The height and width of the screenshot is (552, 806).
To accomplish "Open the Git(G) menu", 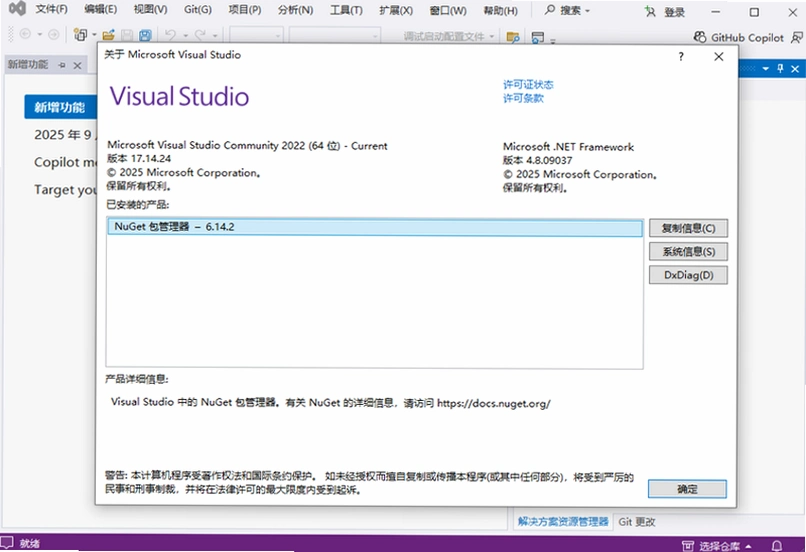I will click(x=197, y=10).
